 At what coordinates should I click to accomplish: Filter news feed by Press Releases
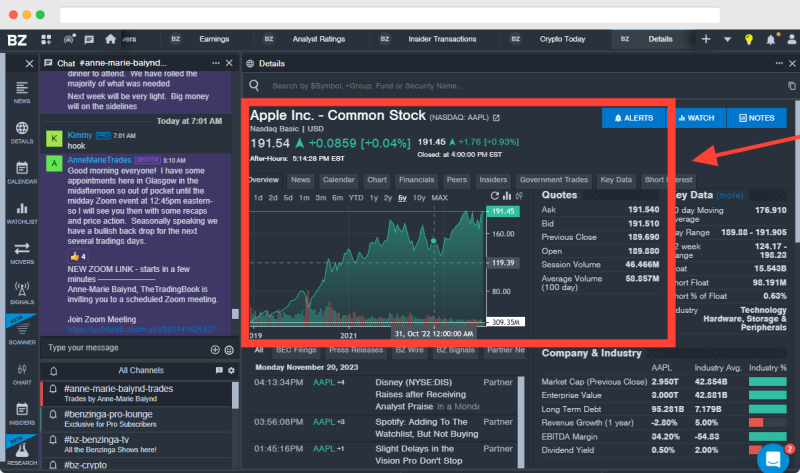tap(356, 350)
